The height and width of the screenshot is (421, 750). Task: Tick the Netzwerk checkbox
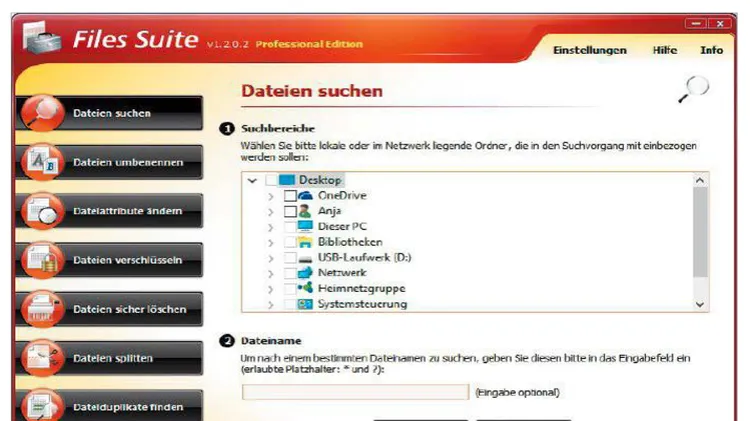(x=290, y=273)
